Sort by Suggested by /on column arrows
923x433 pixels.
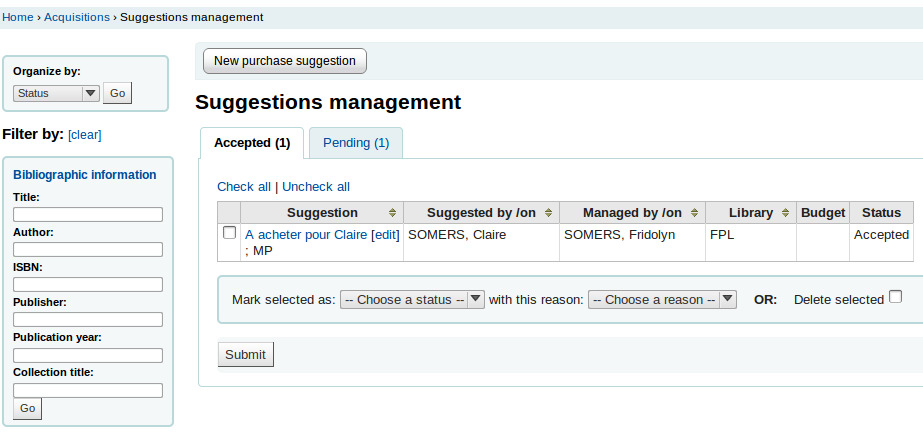(x=549, y=213)
